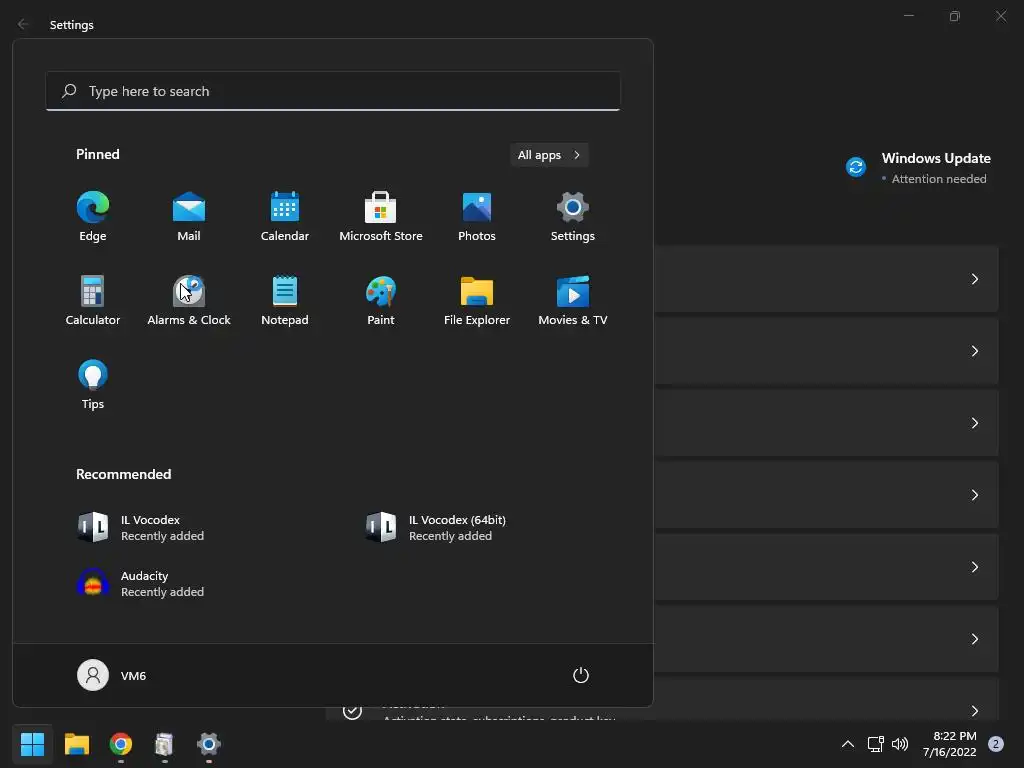Open pinned File Explorer in Start menu

477,300
